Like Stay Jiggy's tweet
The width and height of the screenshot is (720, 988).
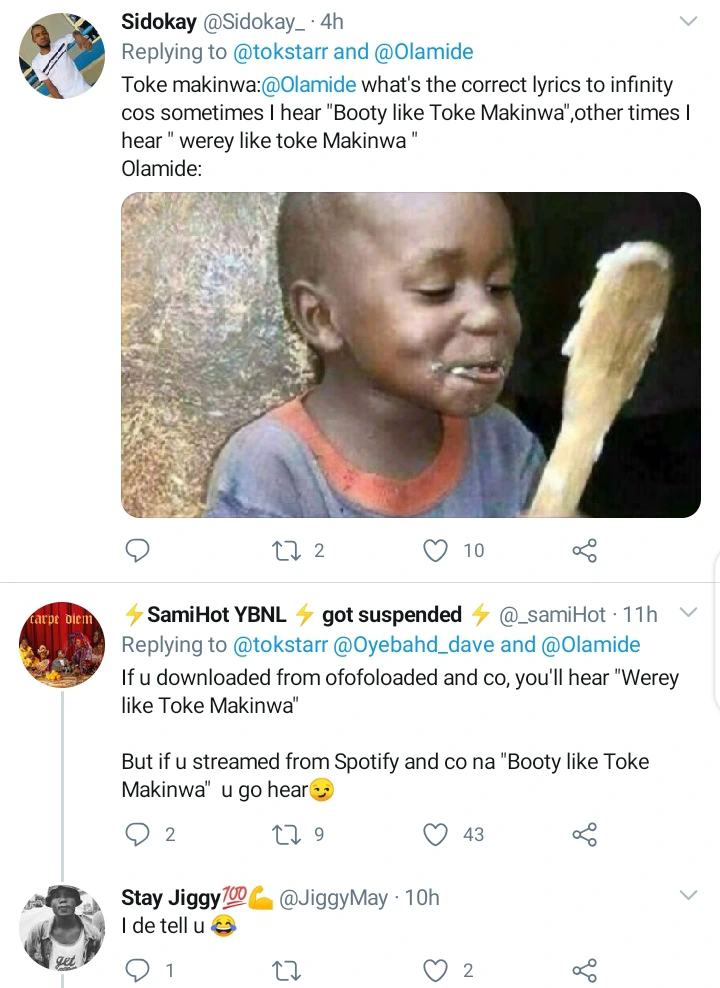(x=436, y=970)
